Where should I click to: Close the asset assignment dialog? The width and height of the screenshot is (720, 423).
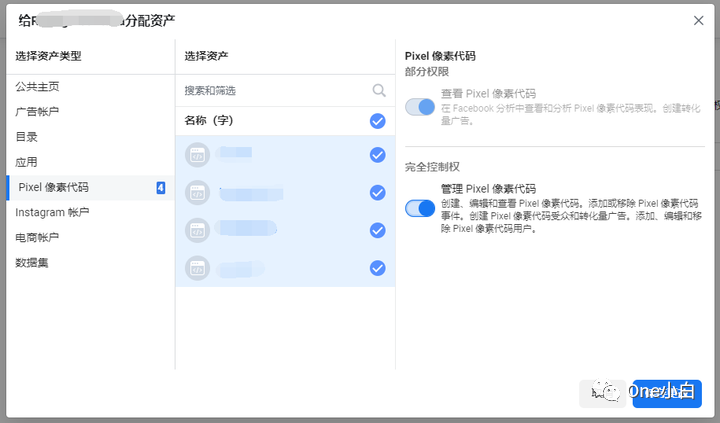pyautogui.click(x=698, y=21)
